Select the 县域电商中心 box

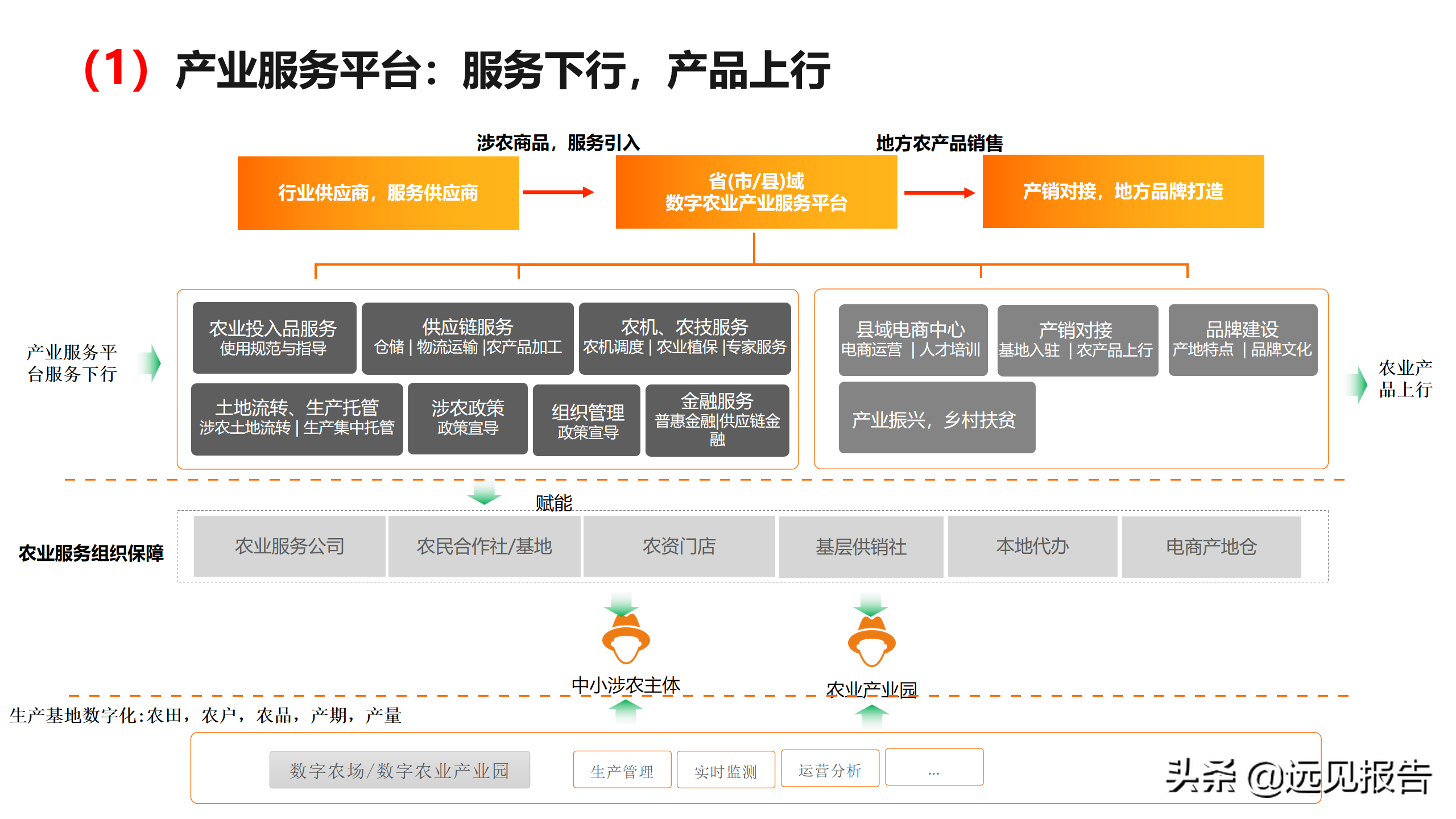tap(912, 340)
